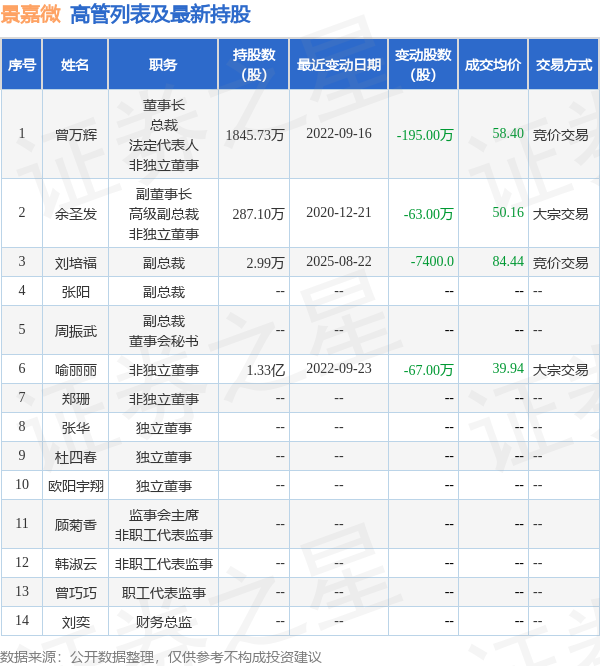The height and width of the screenshot is (666, 600).
Task: Select the name 曾巧巧
Action: 76,593
